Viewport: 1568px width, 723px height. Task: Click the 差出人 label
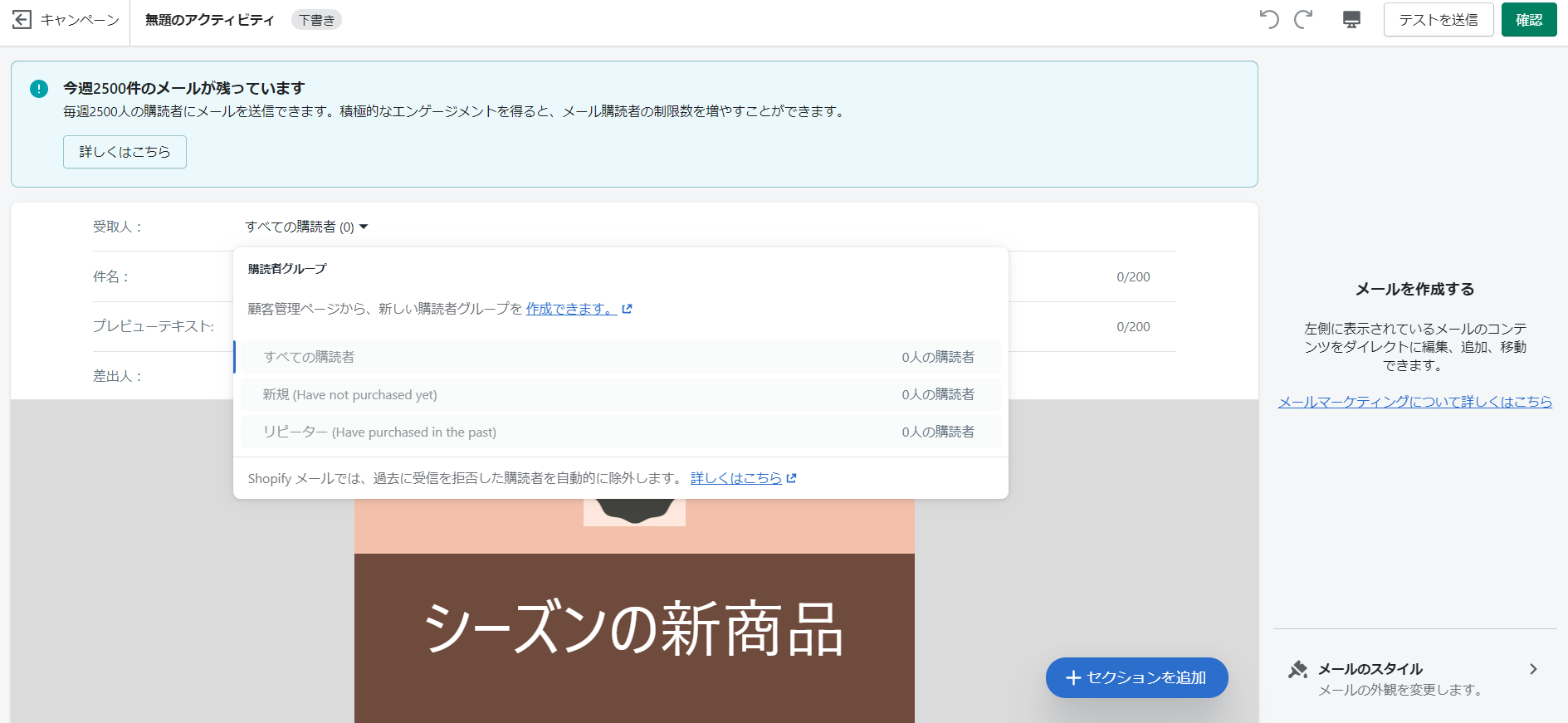click(117, 376)
